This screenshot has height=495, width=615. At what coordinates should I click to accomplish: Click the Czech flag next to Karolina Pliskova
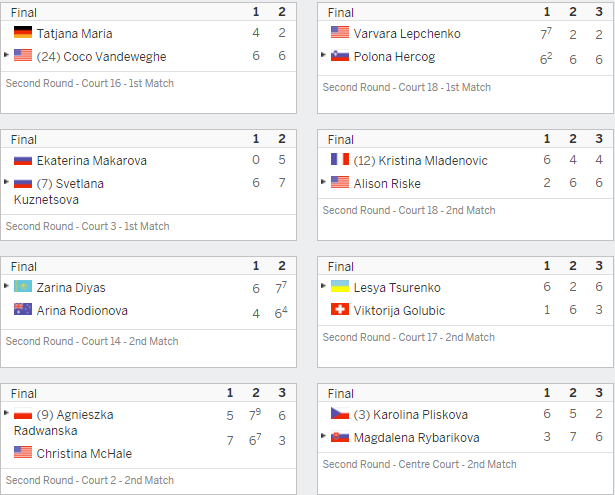pos(340,413)
